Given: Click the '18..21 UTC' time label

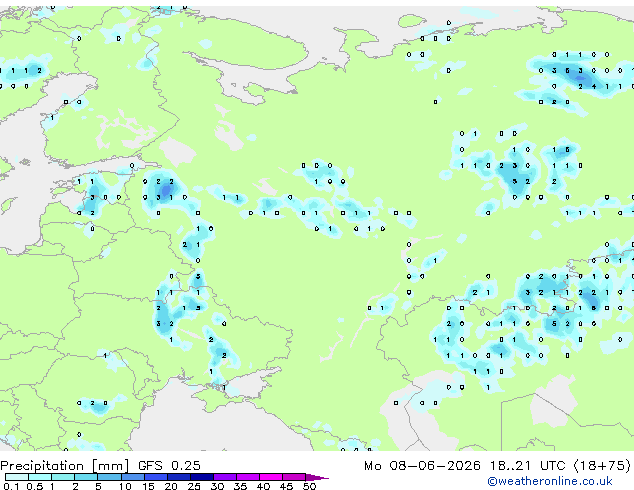Looking at the screenshot, I should 527,466.
